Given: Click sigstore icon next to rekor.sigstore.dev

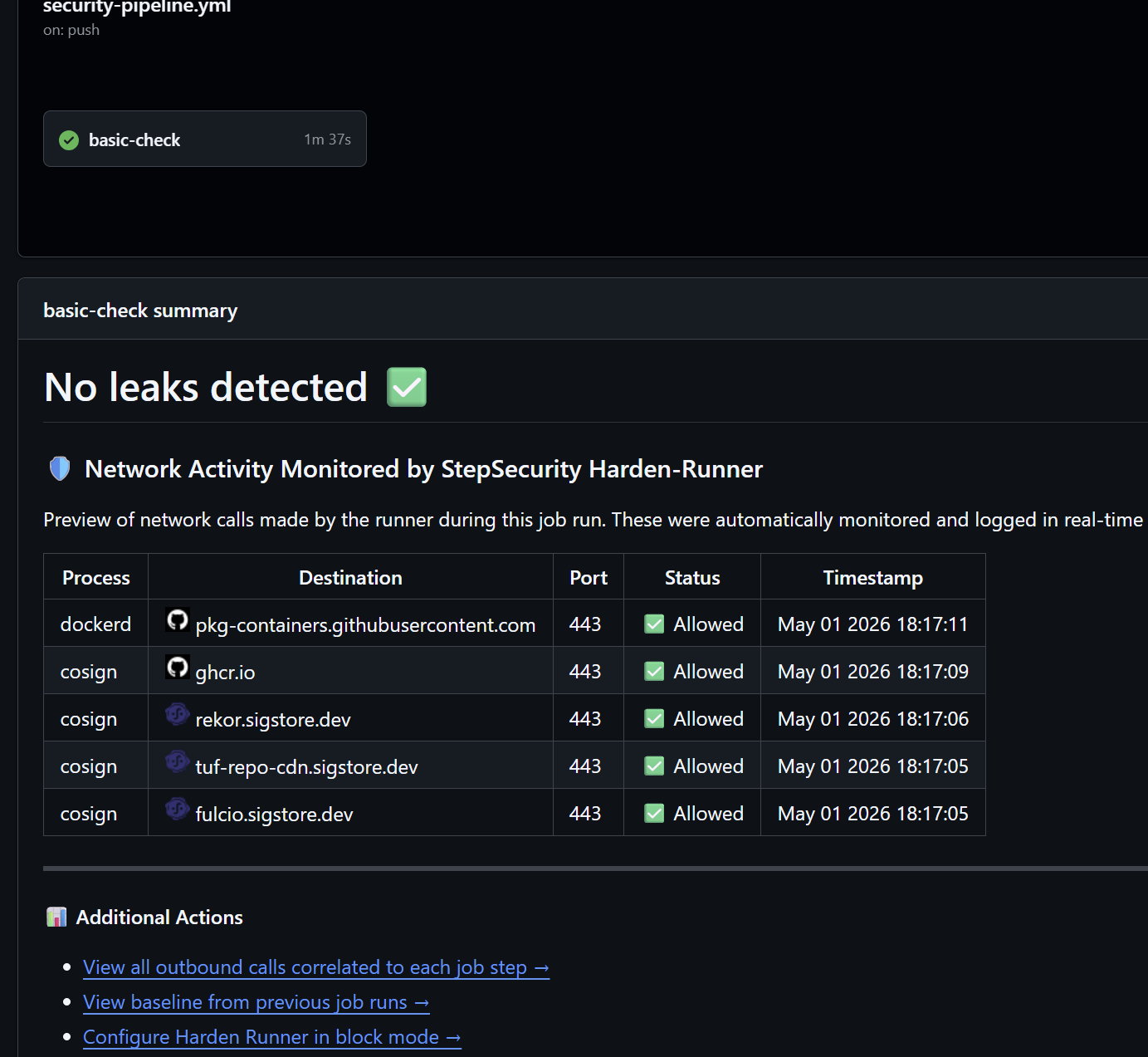Looking at the screenshot, I should (x=178, y=715).
